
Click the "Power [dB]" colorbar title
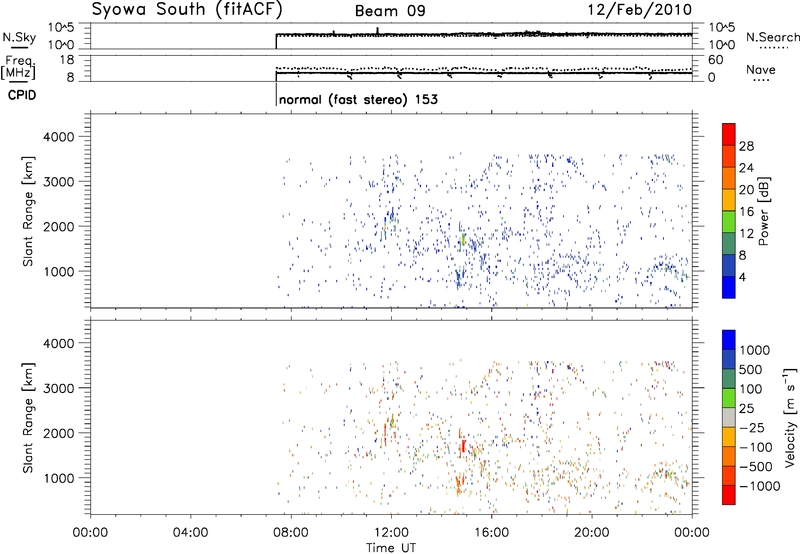(x=764, y=211)
